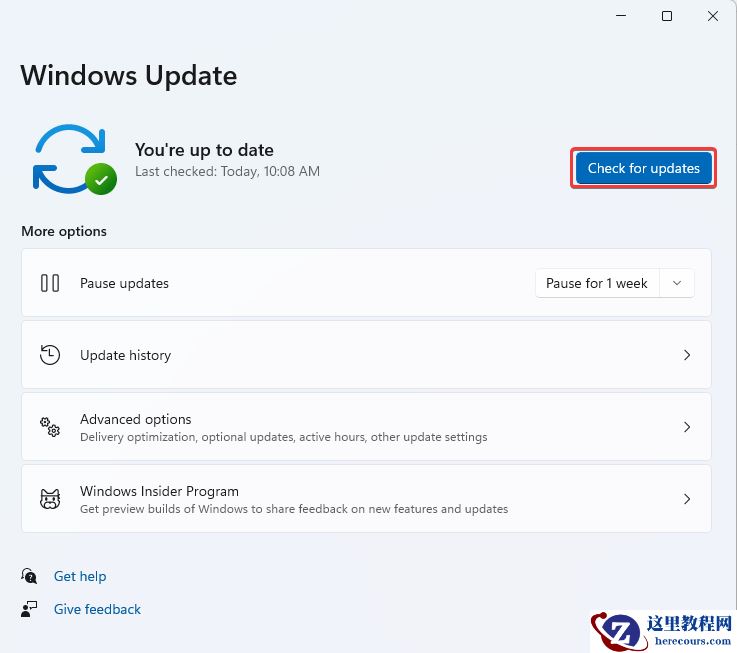Click the Advanced options gears icon
737x653 pixels.
(x=50, y=427)
